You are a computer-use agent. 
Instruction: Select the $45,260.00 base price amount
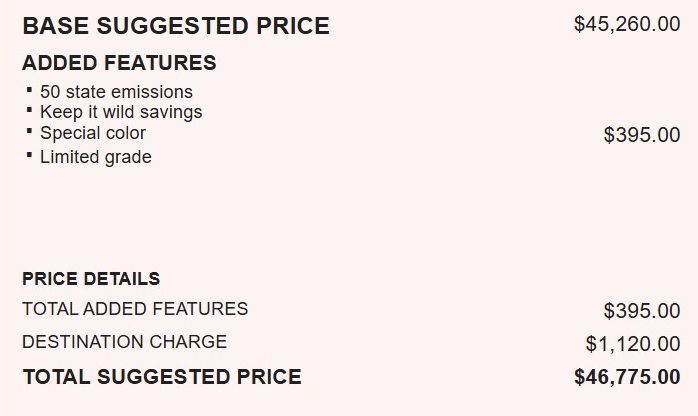(x=627, y=24)
